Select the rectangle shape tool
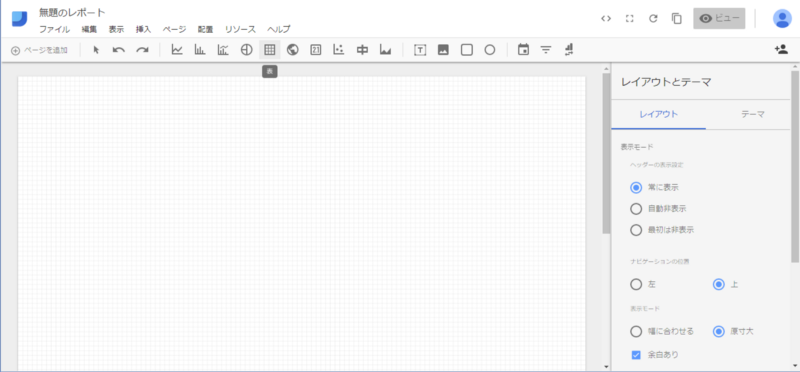Viewport: 800px width, 372px height. tap(466, 50)
